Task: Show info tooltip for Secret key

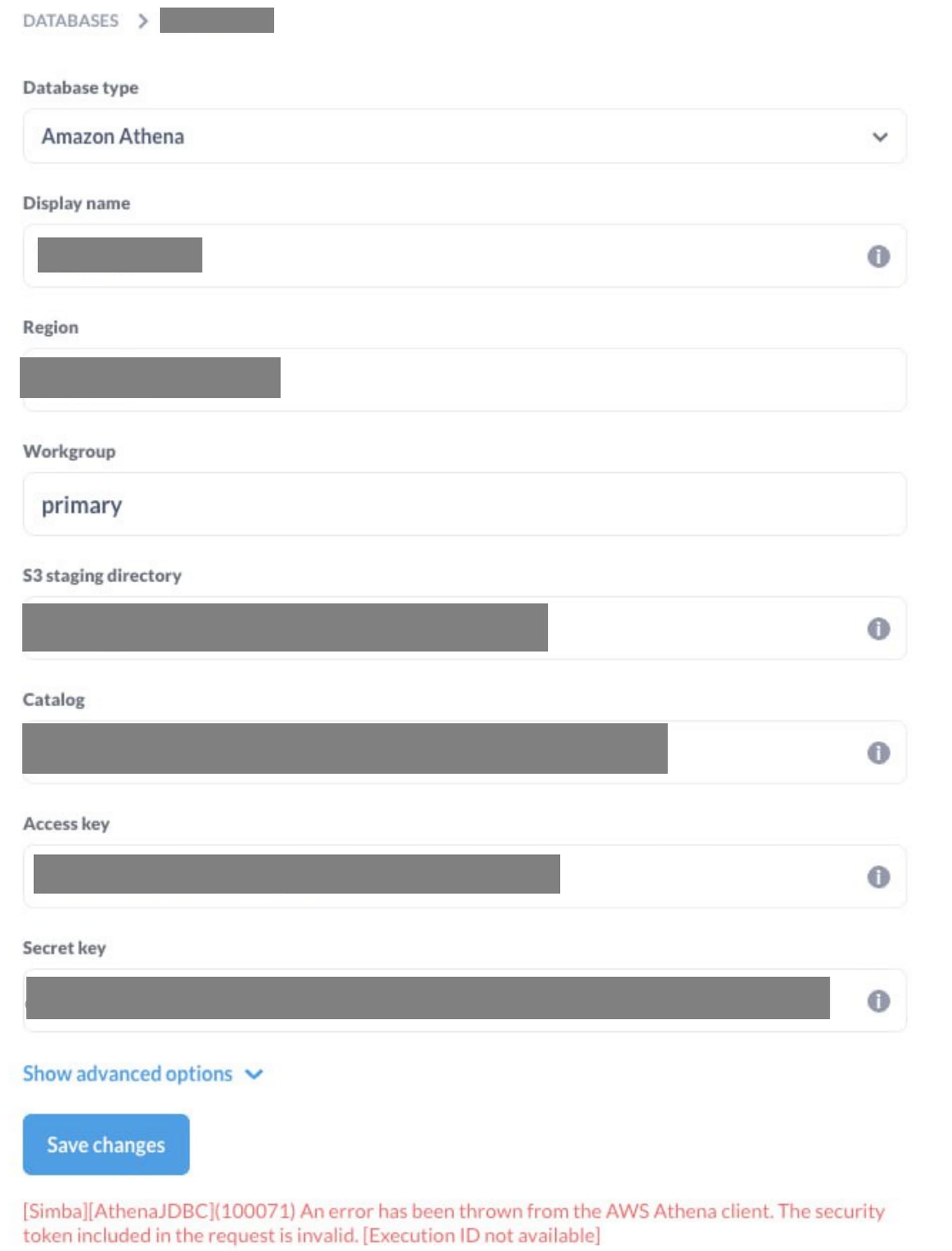Action: tap(878, 1001)
